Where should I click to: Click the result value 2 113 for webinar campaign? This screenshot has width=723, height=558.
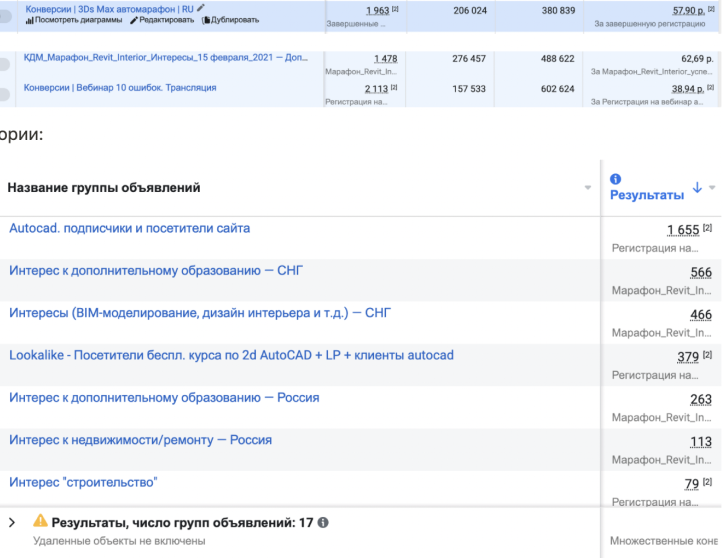point(376,89)
